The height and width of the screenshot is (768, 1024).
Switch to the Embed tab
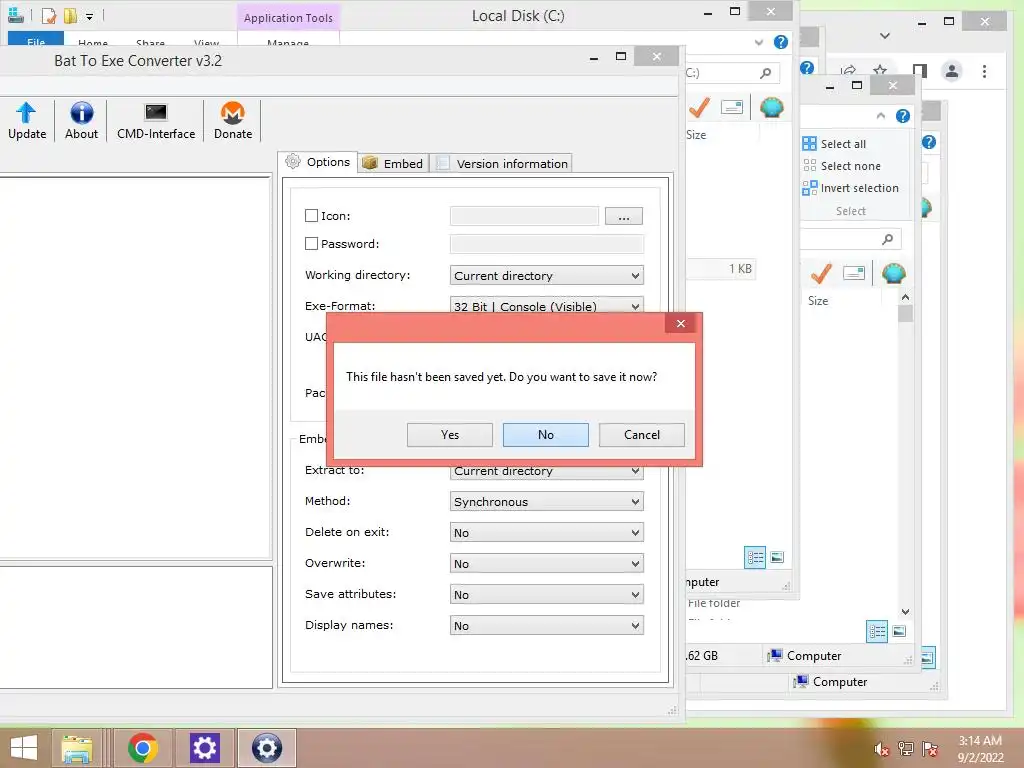(x=393, y=163)
